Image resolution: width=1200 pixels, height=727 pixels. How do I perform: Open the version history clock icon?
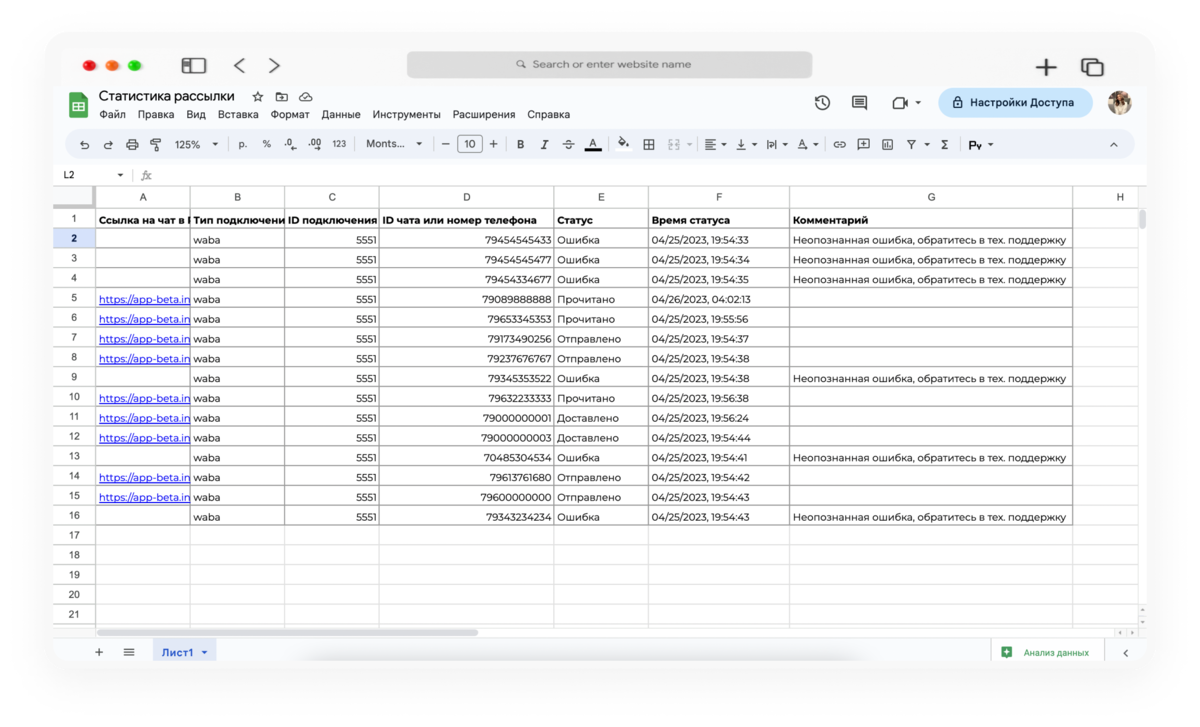click(822, 103)
